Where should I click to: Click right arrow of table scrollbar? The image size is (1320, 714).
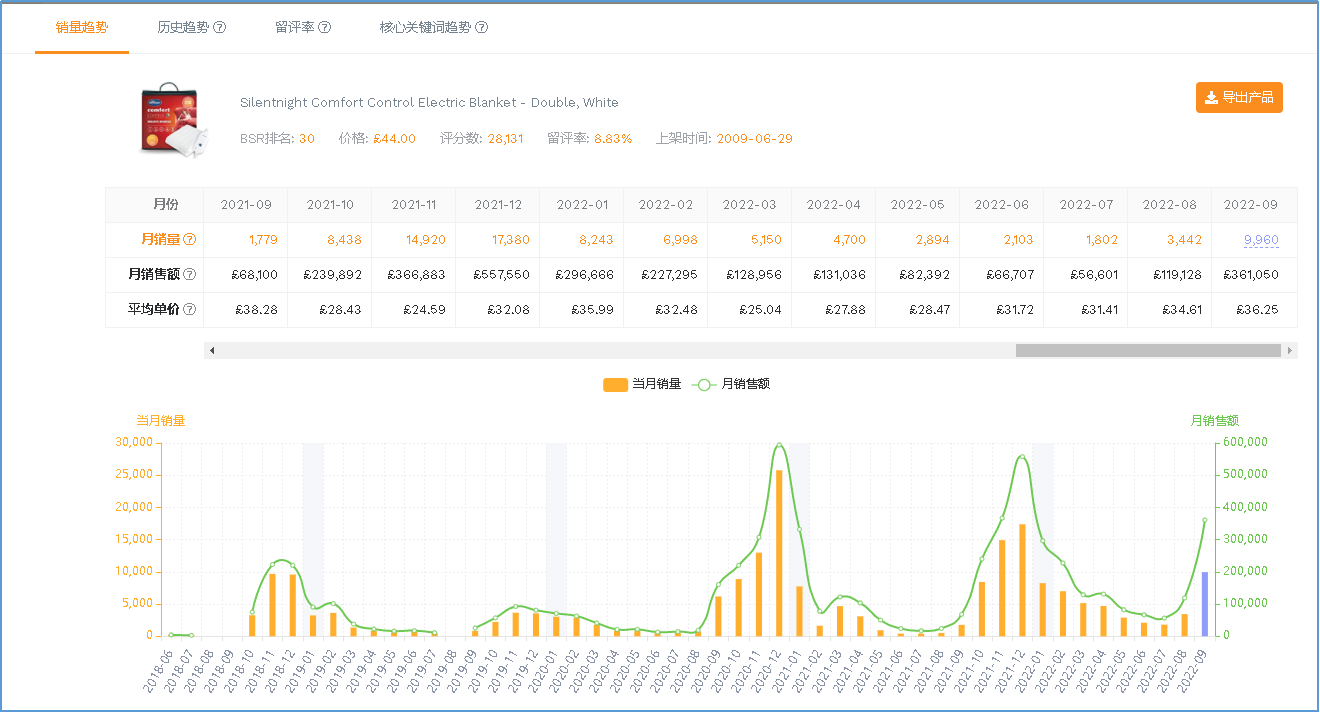coord(1290,351)
